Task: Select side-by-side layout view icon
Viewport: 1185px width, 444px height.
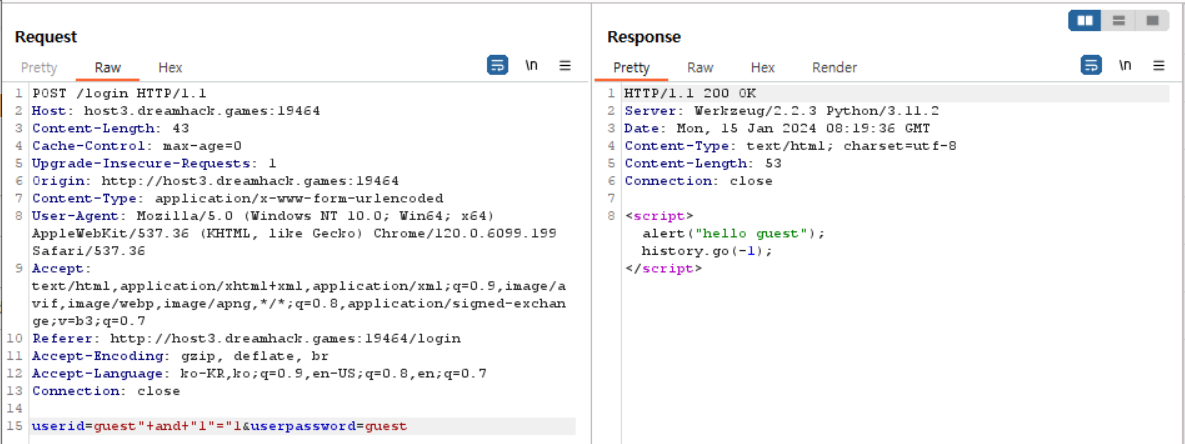Action: point(1085,20)
